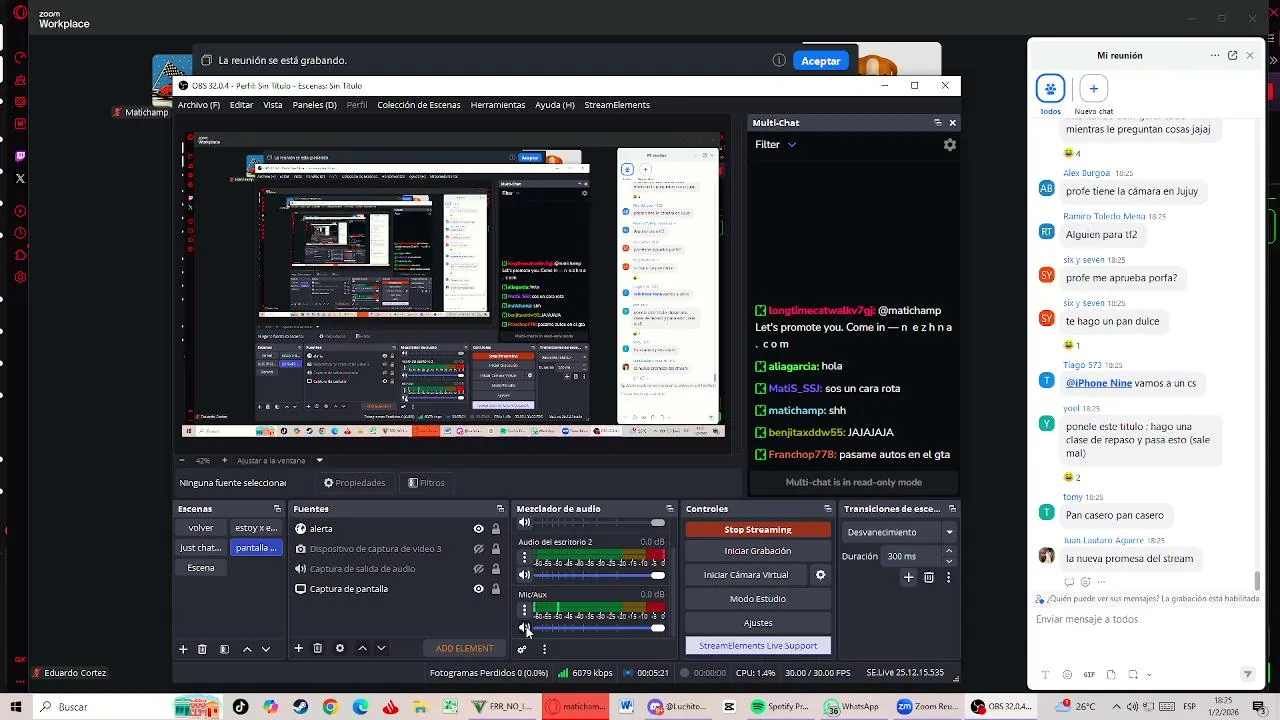Open virtual camera settings gear

coord(821,575)
